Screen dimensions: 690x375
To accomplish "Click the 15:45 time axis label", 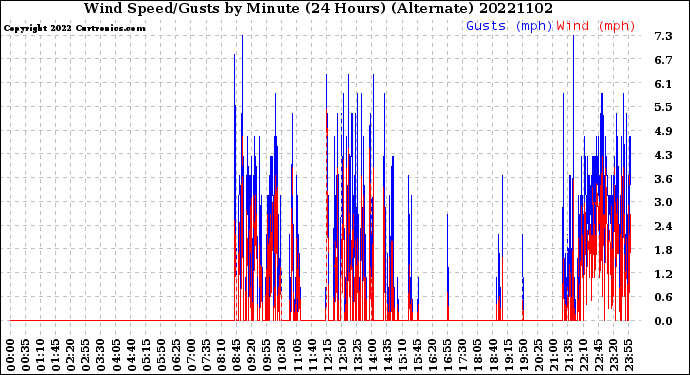I will (417, 355).
